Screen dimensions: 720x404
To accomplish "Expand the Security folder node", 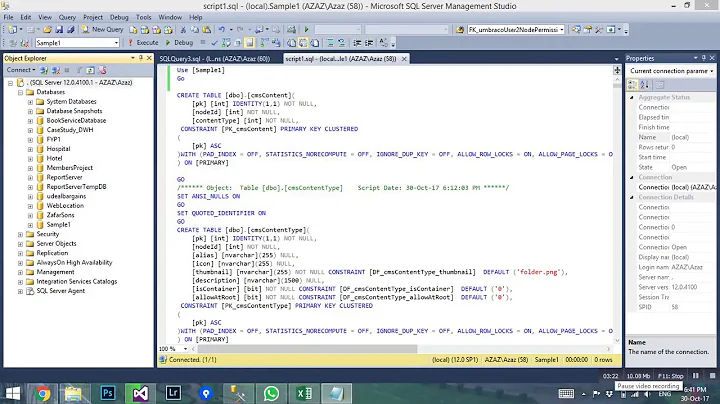I will pos(20,234).
